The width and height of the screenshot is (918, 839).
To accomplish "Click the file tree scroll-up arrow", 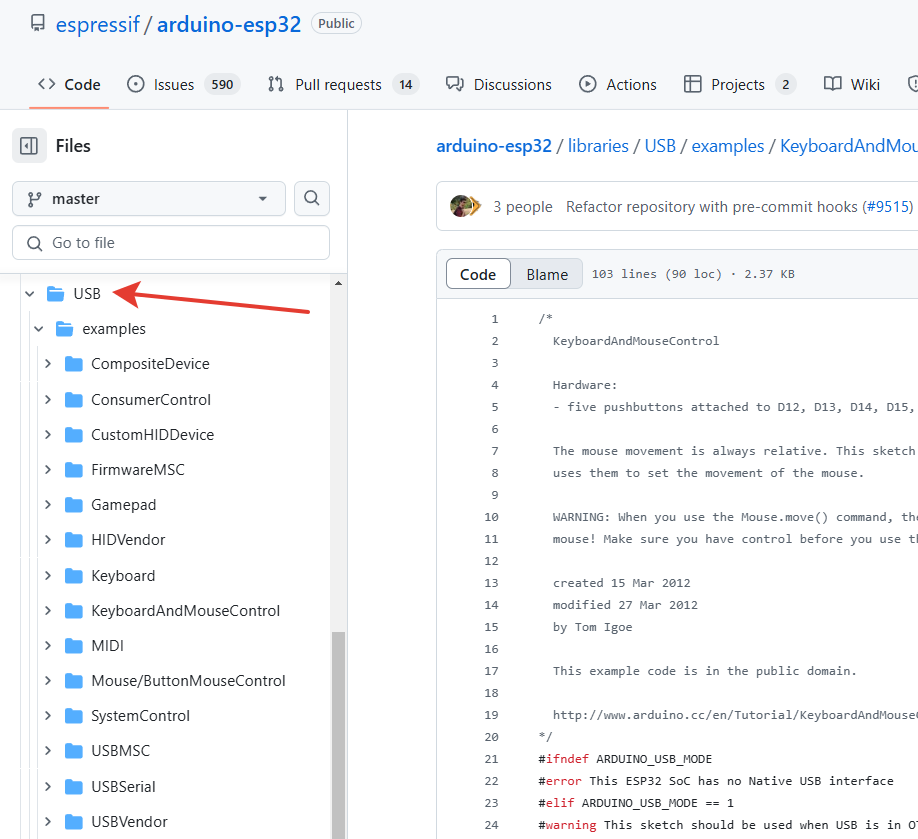I will 338,283.
